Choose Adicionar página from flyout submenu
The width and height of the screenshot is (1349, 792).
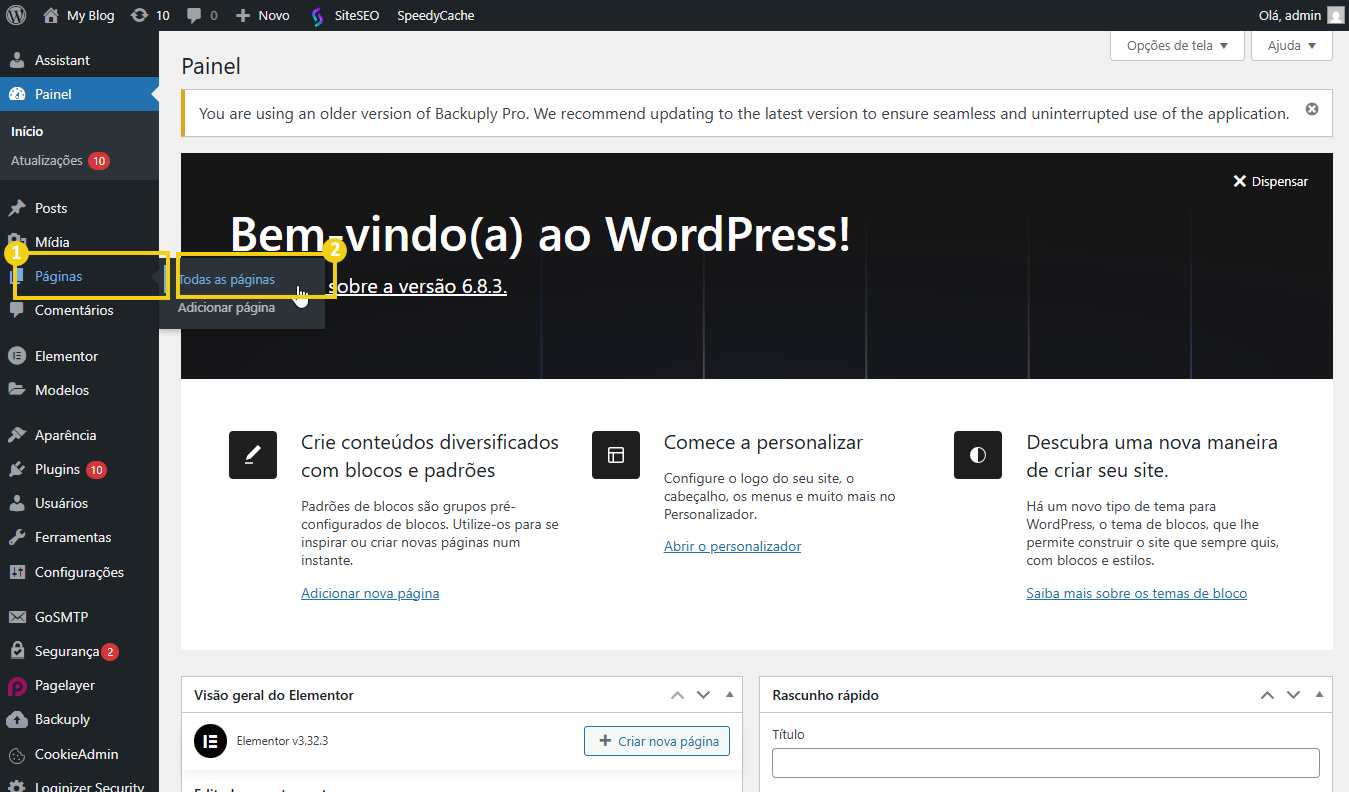[x=226, y=308]
